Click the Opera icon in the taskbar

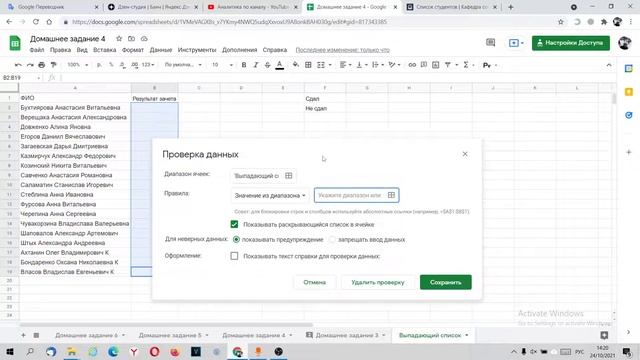pos(154,351)
